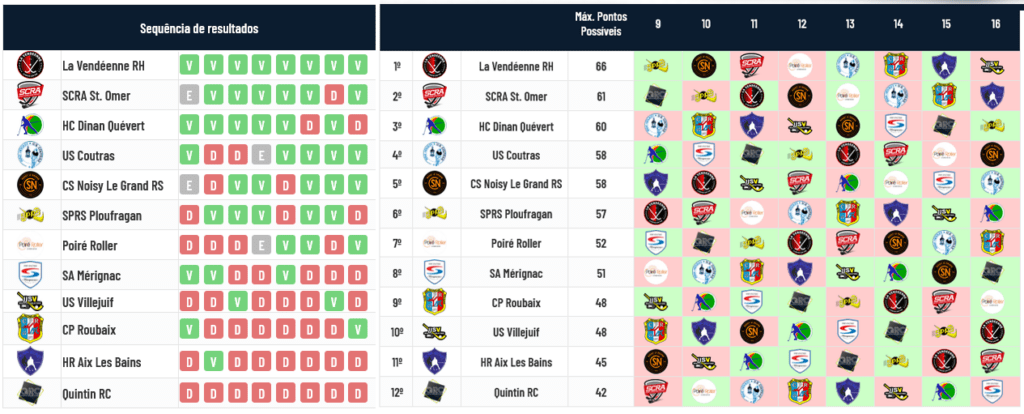
Task: Click Poiré Roller logo in results sequence table
Action: tap(30, 245)
